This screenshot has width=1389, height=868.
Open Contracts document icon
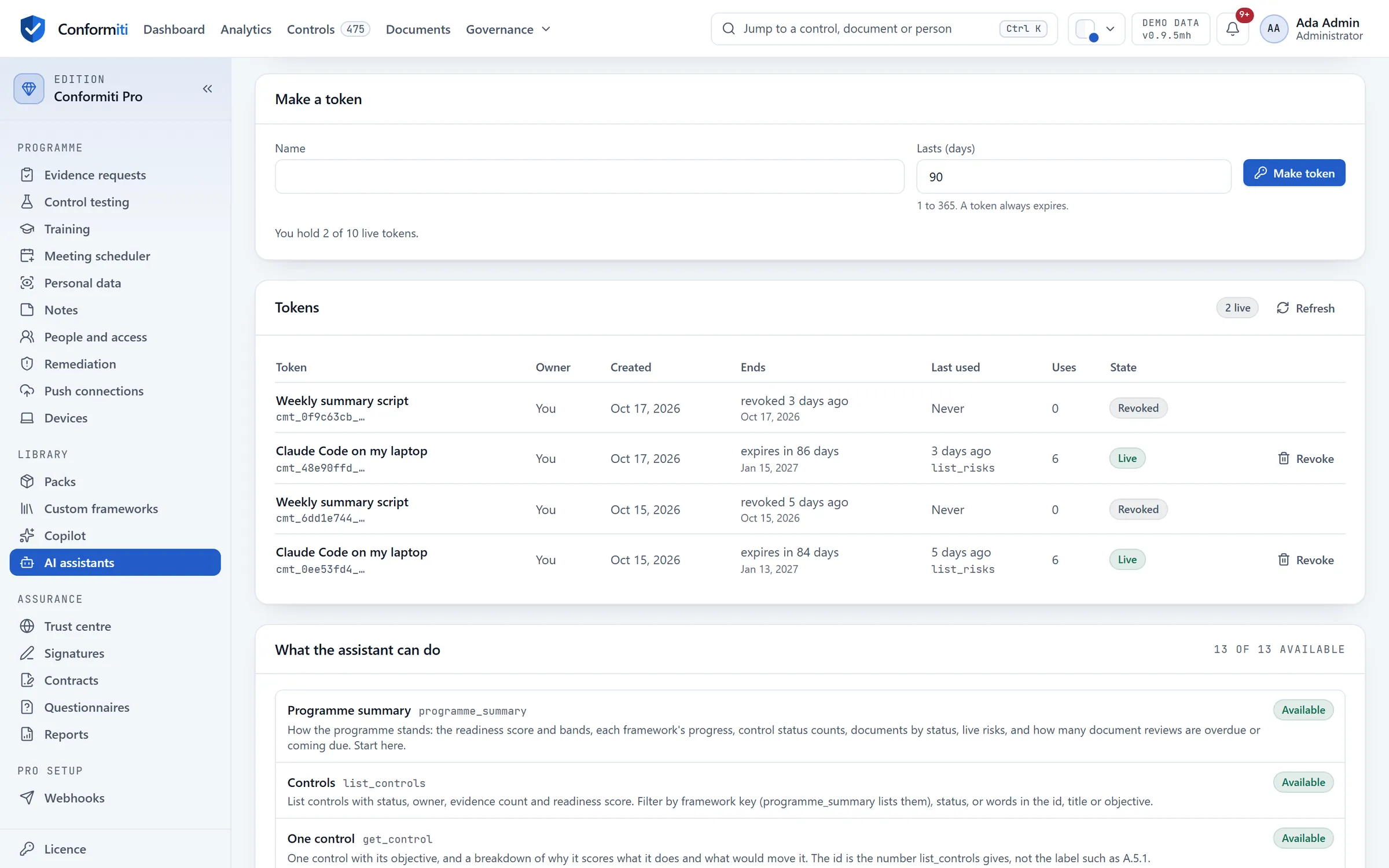coord(27,680)
